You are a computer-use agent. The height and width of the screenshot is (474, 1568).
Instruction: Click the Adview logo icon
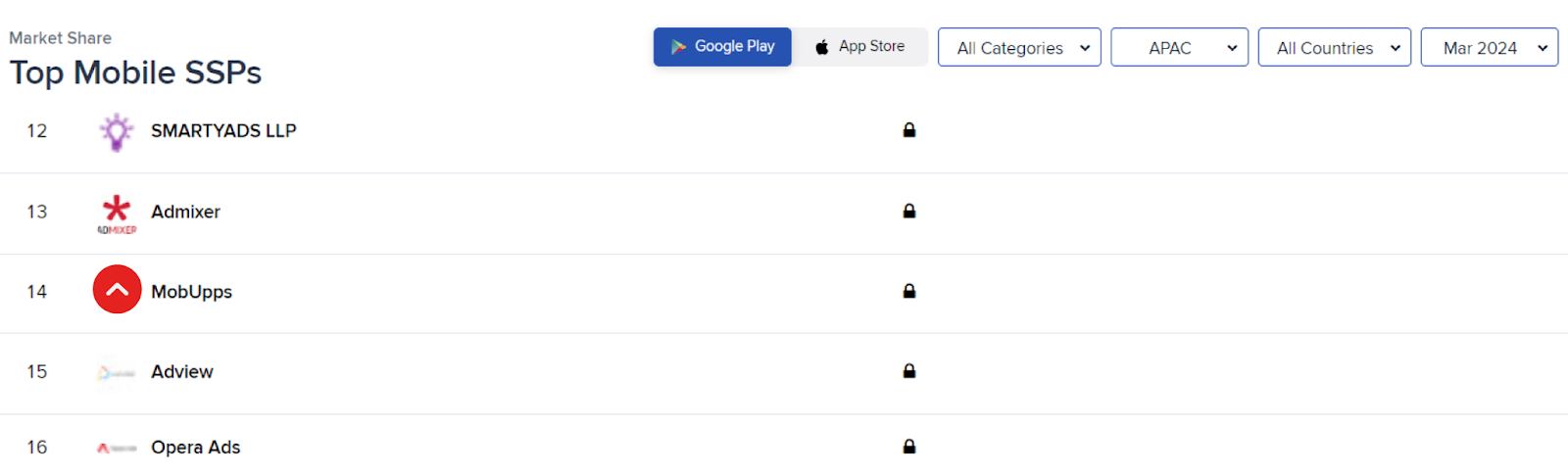[117, 372]
